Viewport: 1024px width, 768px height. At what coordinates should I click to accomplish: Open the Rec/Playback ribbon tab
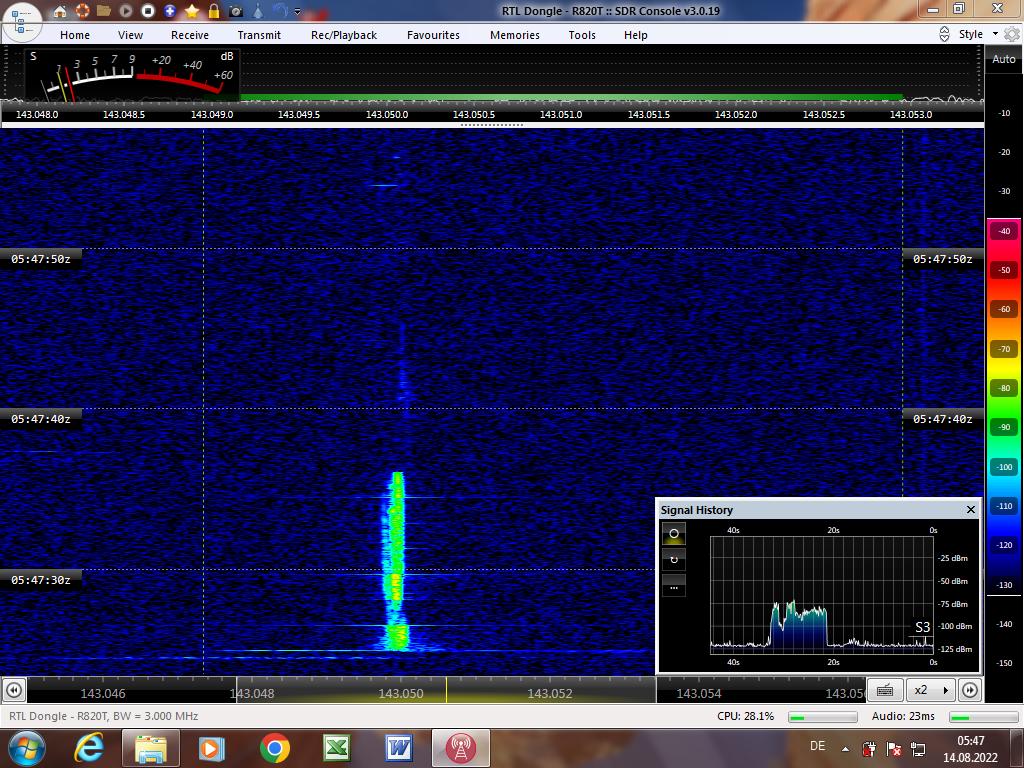click(x=344, y=35)
